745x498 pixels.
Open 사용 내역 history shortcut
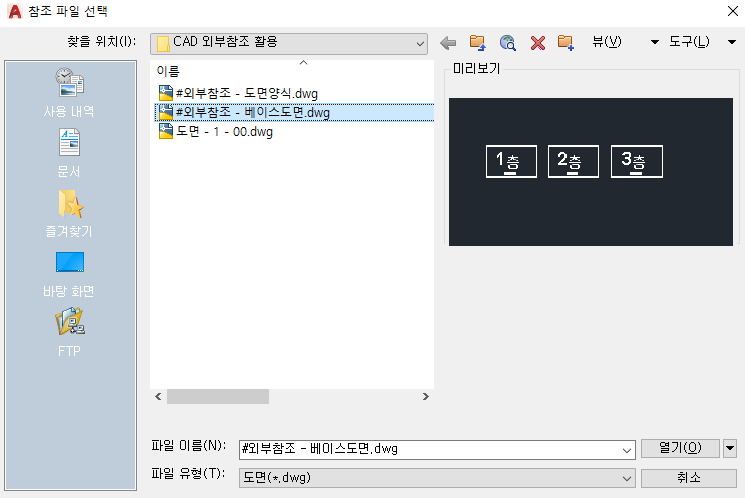[69, 93]
